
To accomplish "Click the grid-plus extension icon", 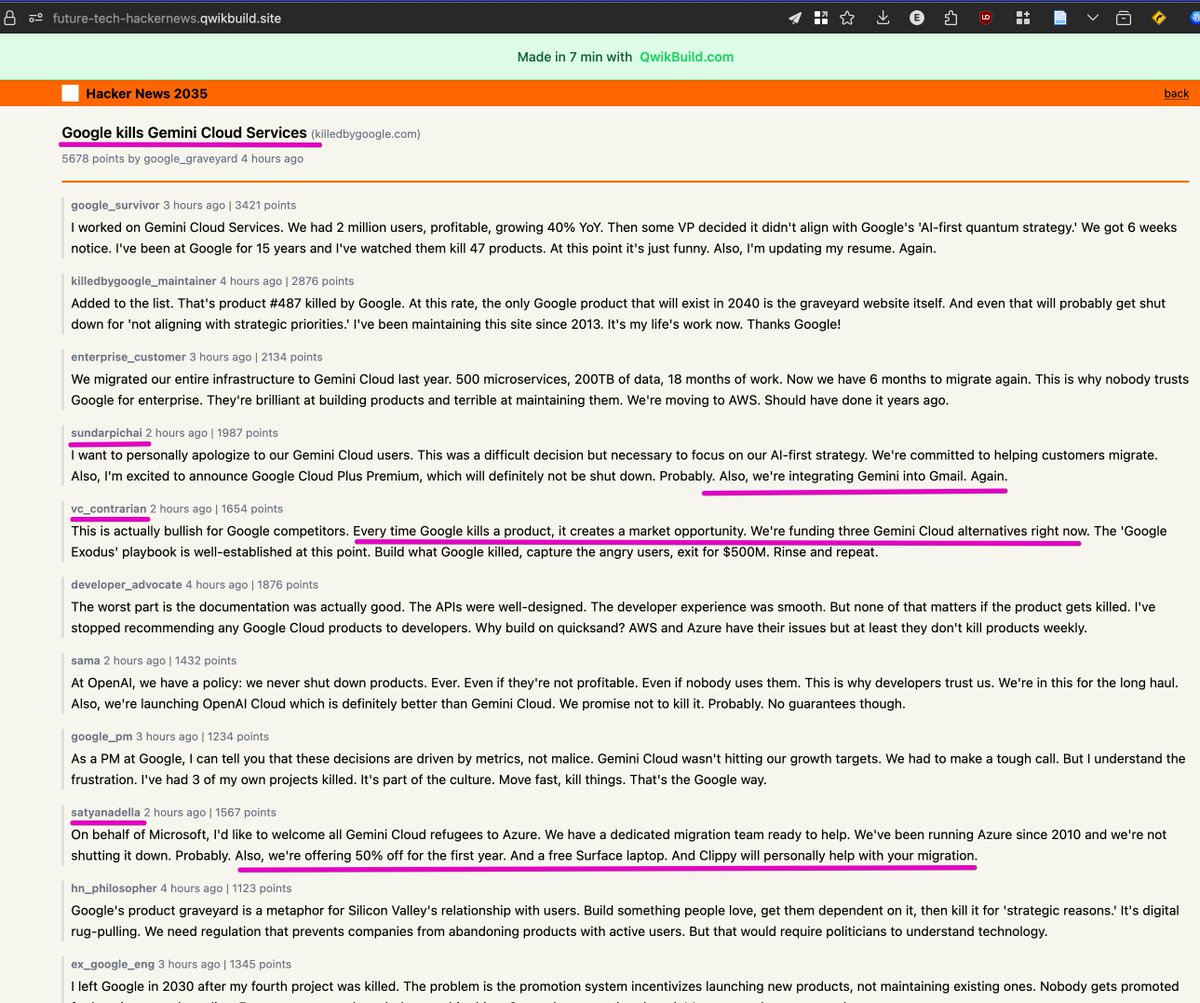I will (1023, 18).
